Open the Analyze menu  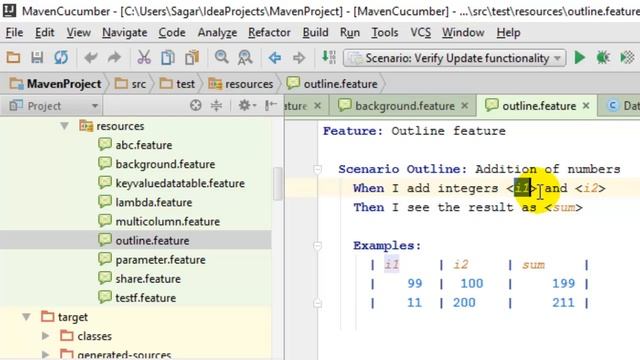[x=217, y=33]
